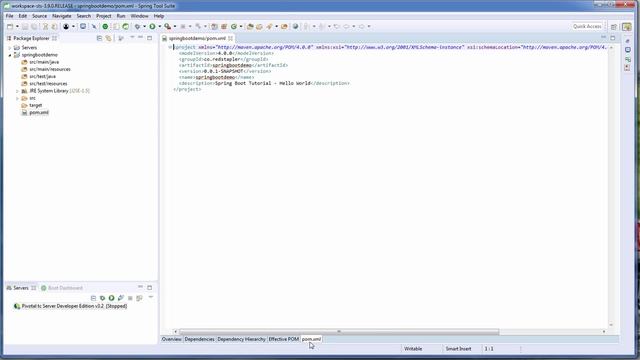This screenshot has height=360, width=640.
Task: Click into the Quick Access field
Action: [x=587, y=26]
